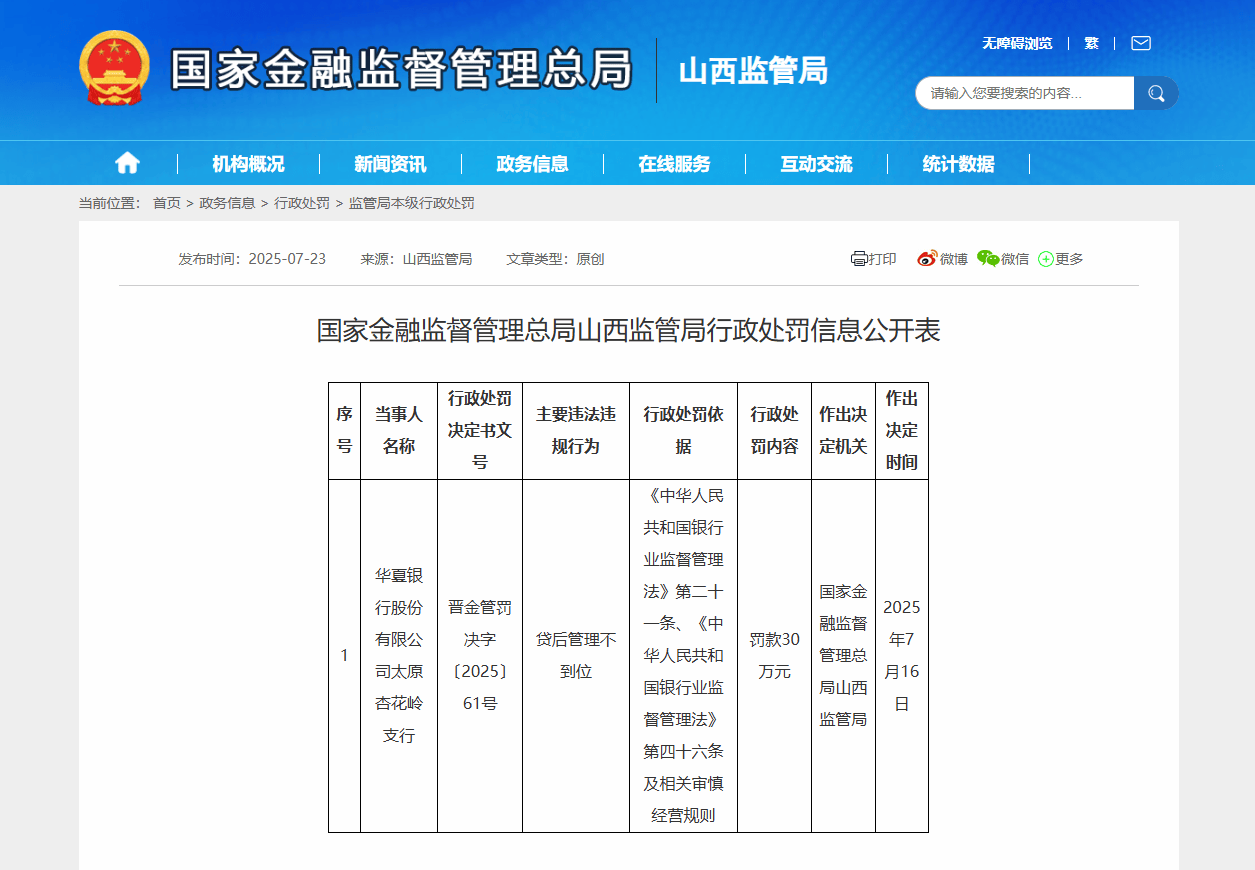The image size is (1255, 870).
Task: Expand the 政务信息 navigation menu
Action: point(532,164)
